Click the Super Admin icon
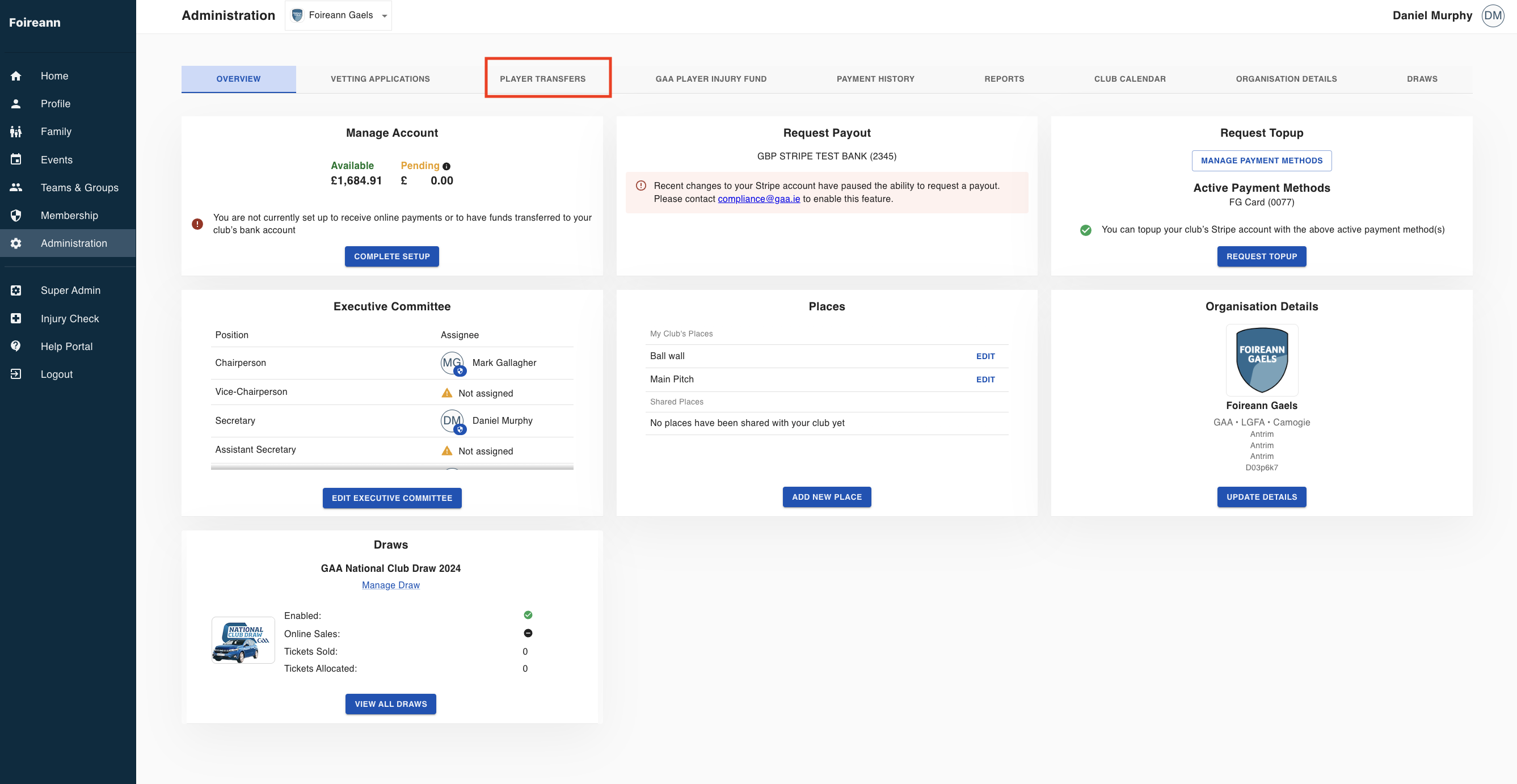Image resolution: width=1517 pixels, height=784 pixels. 16,290
